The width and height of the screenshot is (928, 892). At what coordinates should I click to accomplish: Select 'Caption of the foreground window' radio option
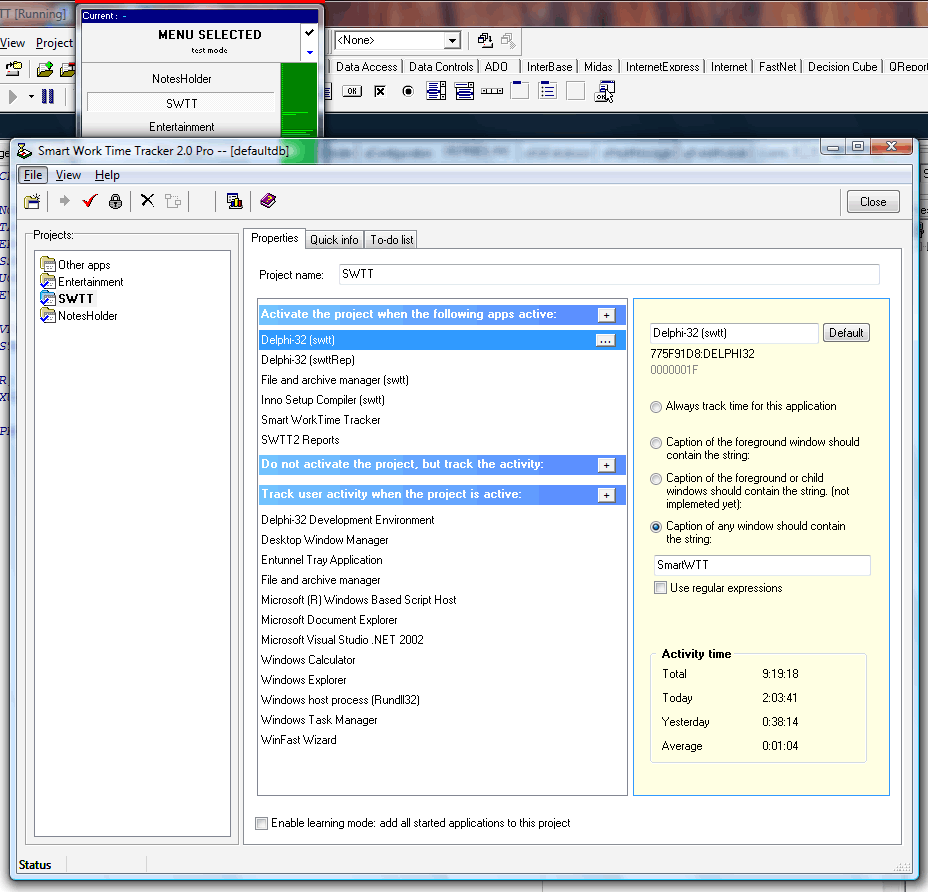tap(656, 443)
